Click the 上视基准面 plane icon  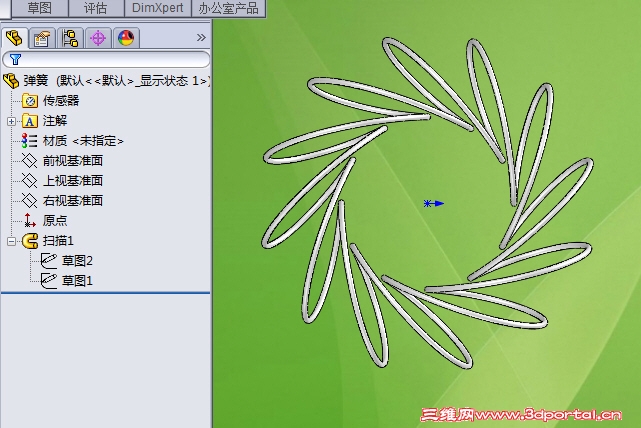pos(29,180)
